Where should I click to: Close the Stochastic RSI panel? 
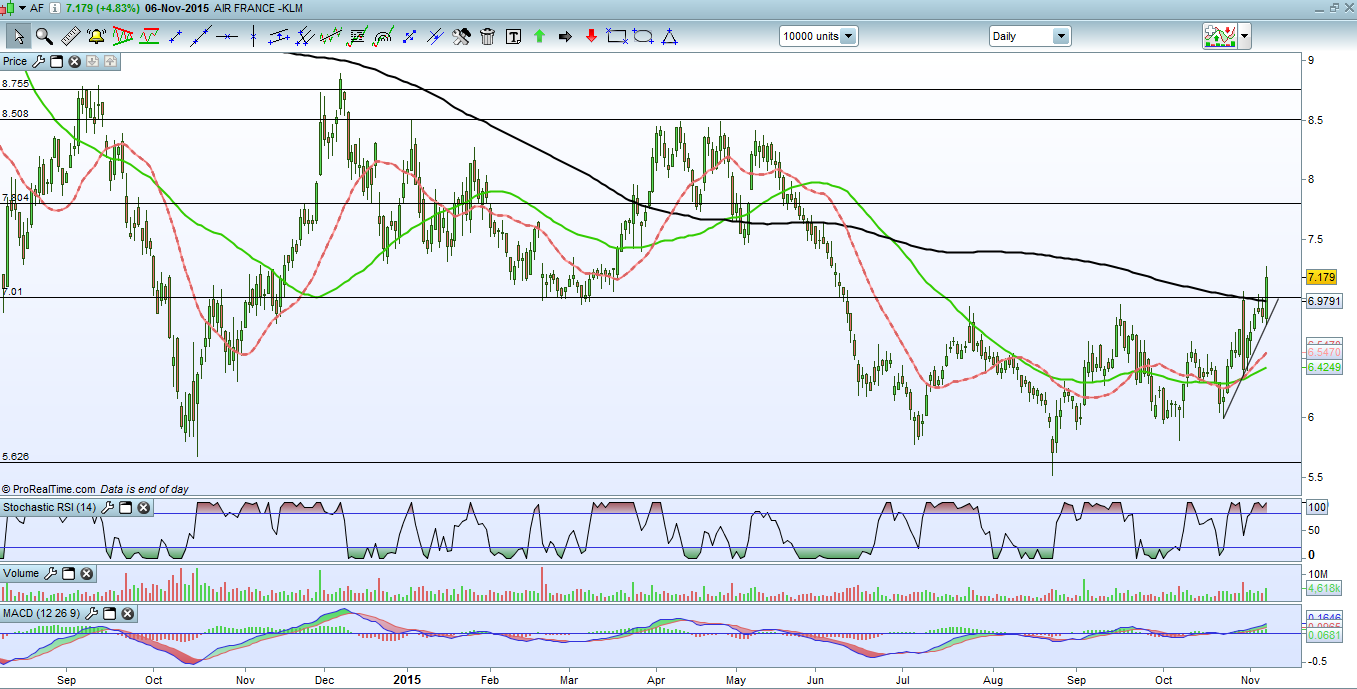click(143, 507)
